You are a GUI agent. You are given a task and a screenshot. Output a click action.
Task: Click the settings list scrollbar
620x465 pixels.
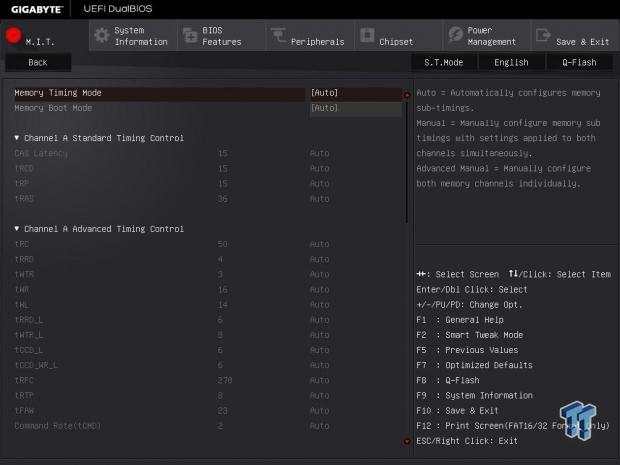[407, 160]
